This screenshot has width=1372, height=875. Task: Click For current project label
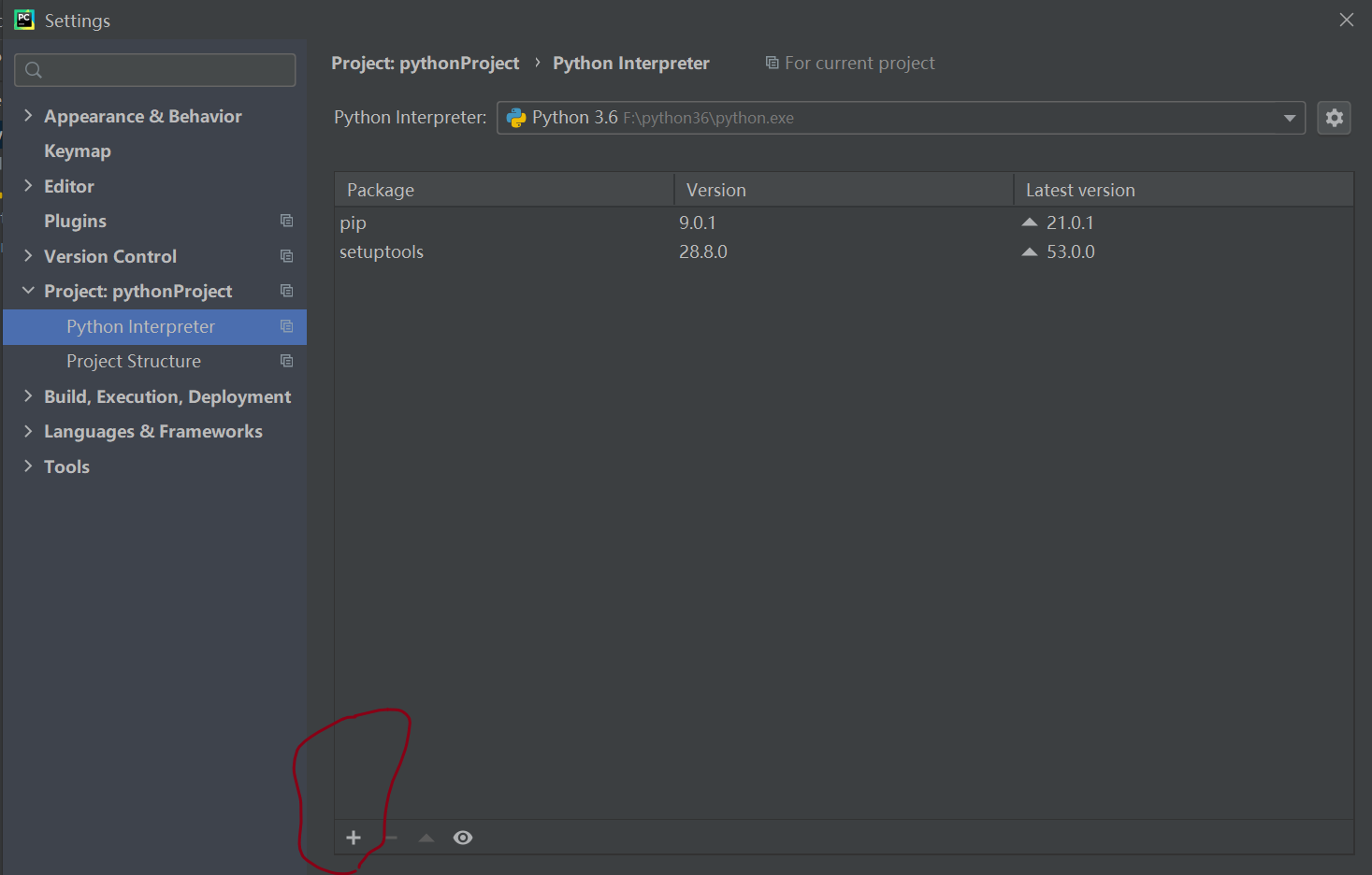coord(859,63)
